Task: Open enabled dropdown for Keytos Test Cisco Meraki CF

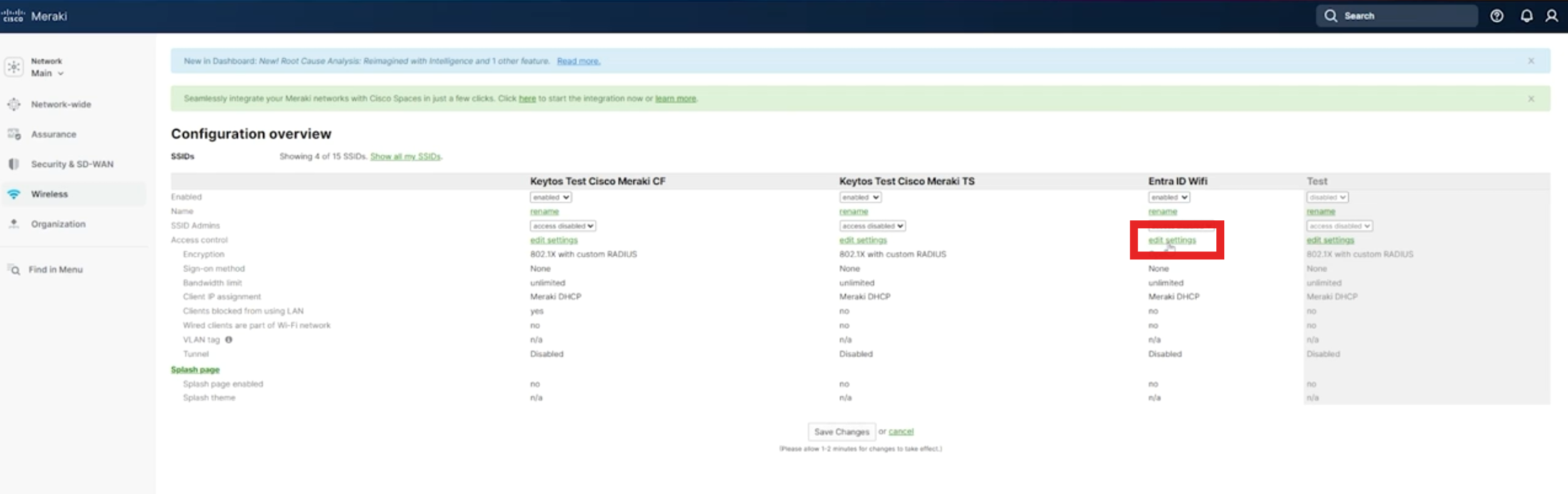Action: 550,197
